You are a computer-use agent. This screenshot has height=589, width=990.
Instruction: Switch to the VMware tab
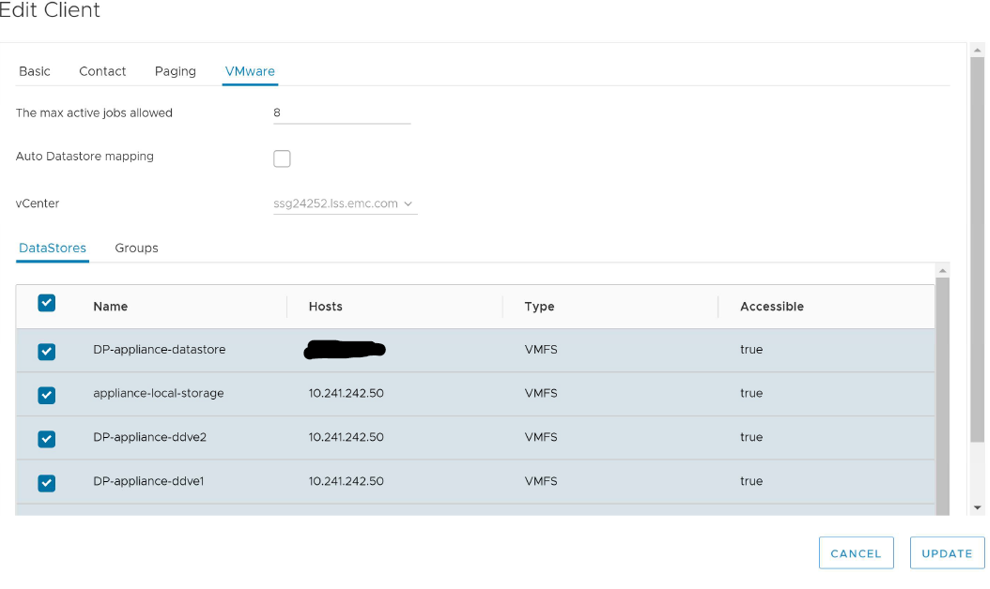pyautogui.click(x=249, y=71)
